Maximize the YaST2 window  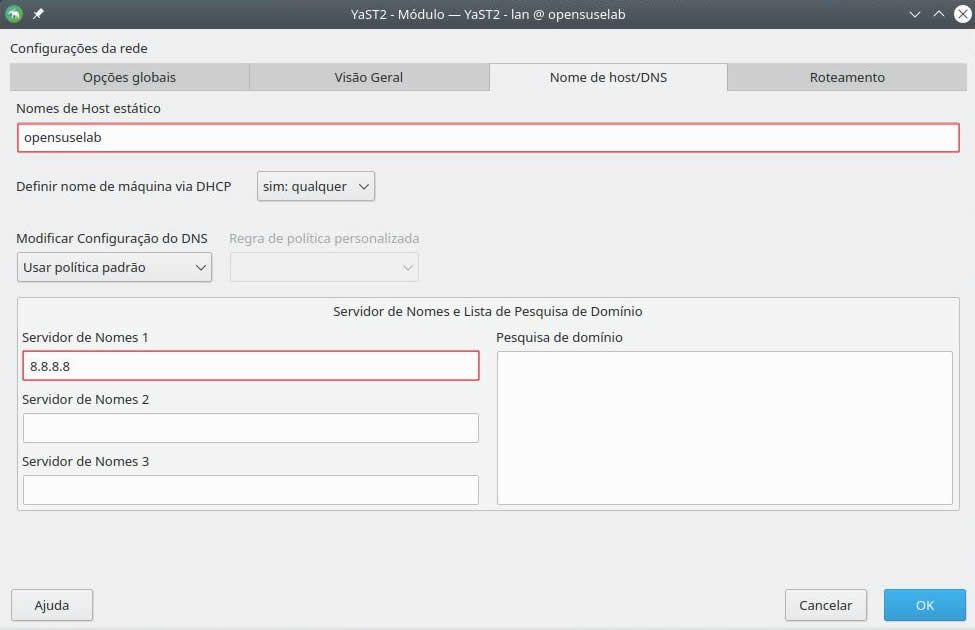[x=938, y=14]
